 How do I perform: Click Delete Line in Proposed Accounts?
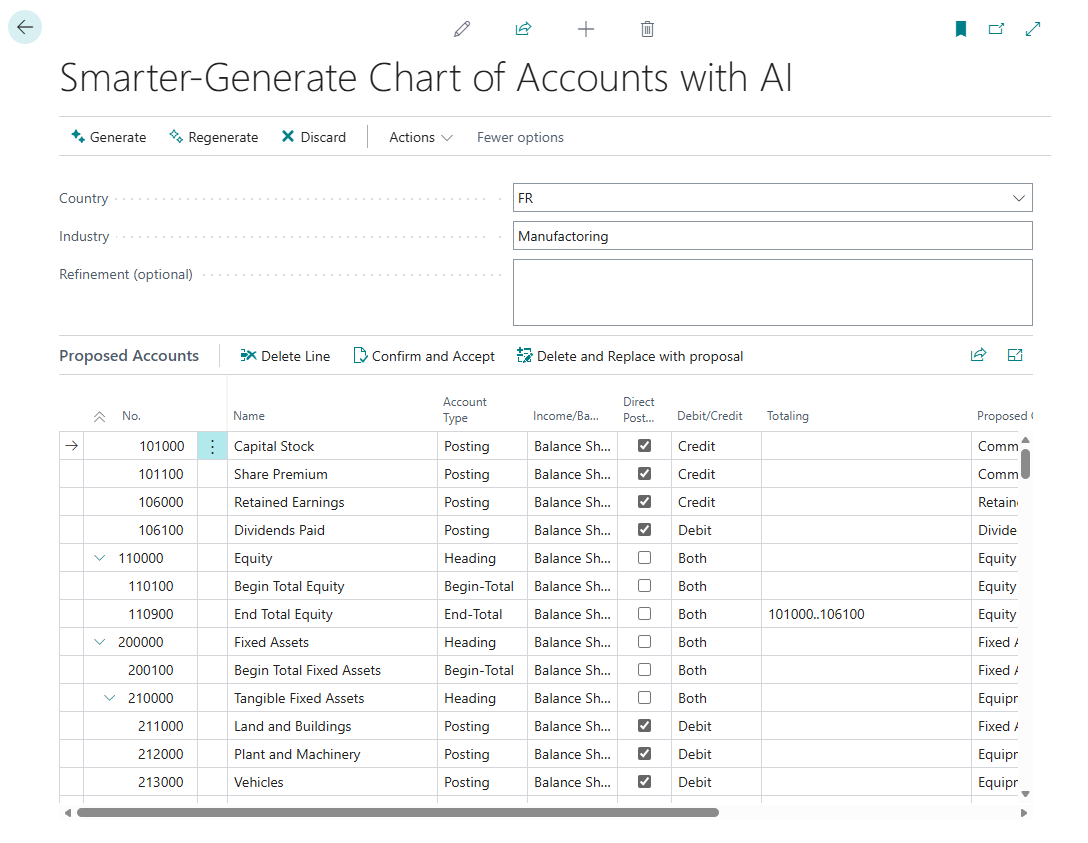pyautogui.click(x=285, y=356)
